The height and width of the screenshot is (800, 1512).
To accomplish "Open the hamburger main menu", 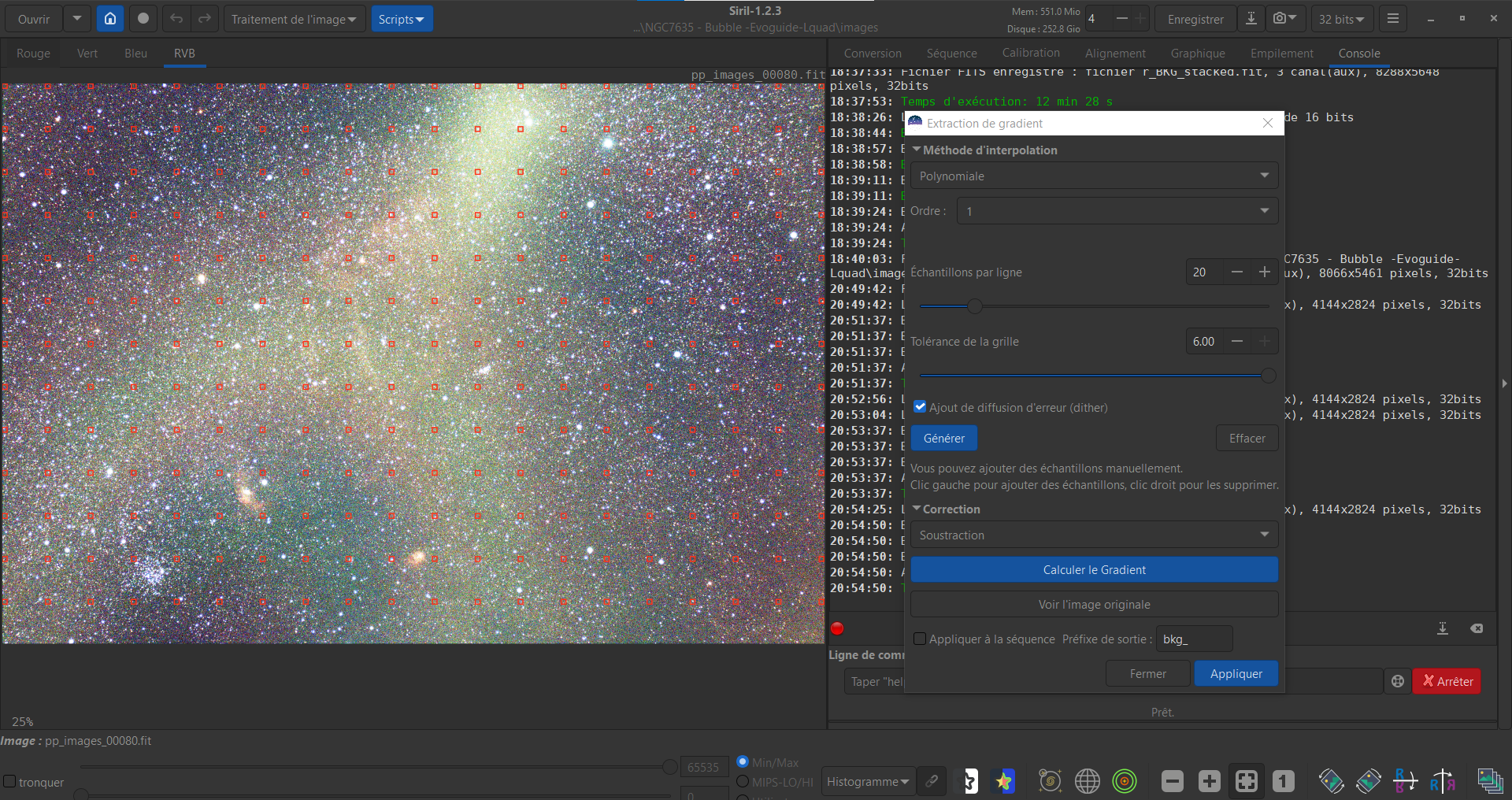I will 1392,19.
